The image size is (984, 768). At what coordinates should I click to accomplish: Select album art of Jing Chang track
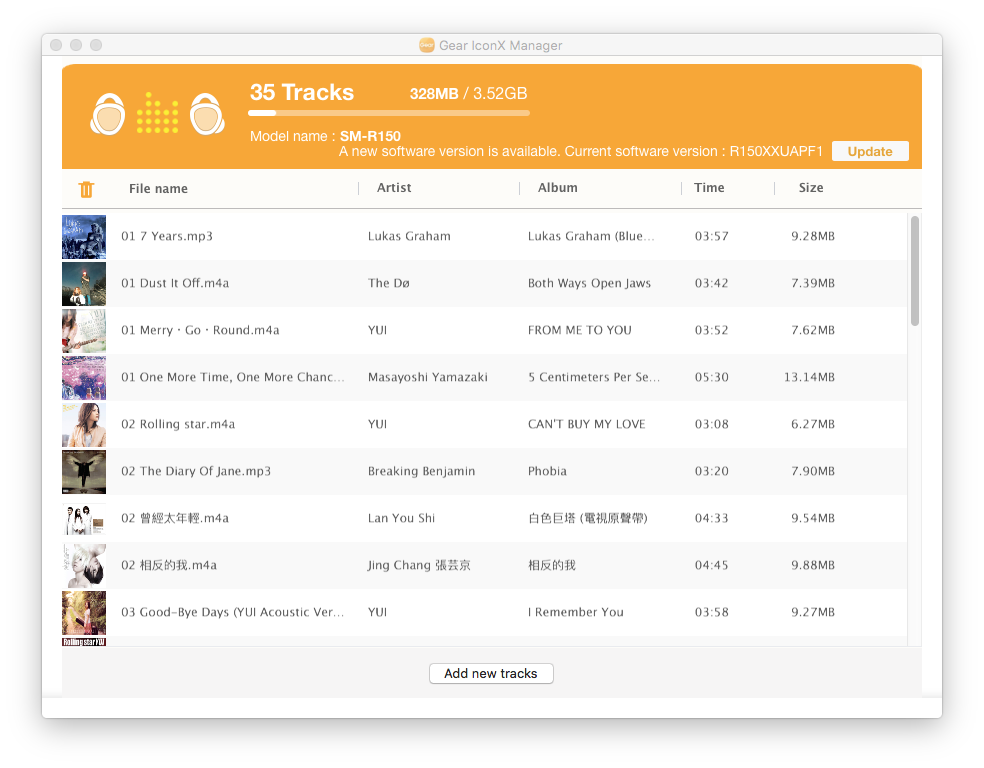[x=84, y=566]
